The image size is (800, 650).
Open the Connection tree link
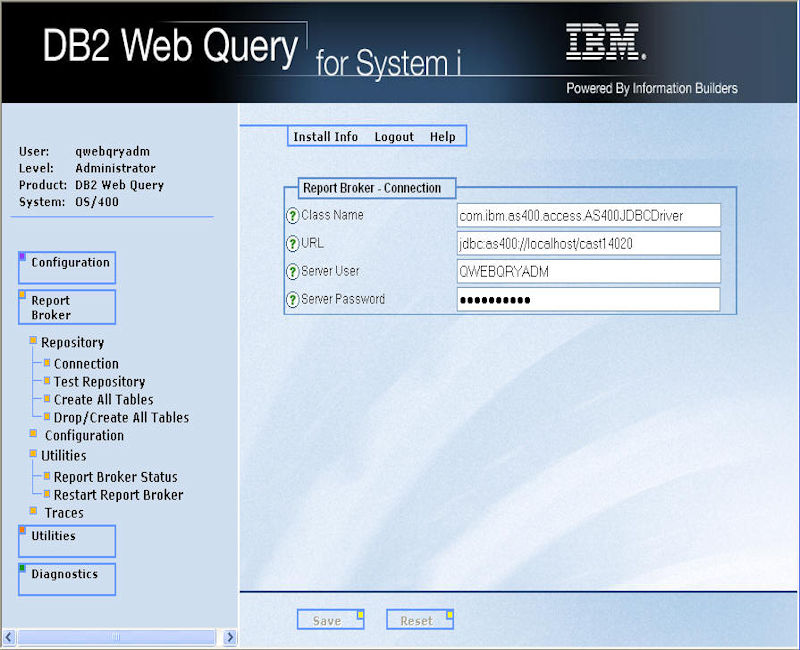[86, 364]
